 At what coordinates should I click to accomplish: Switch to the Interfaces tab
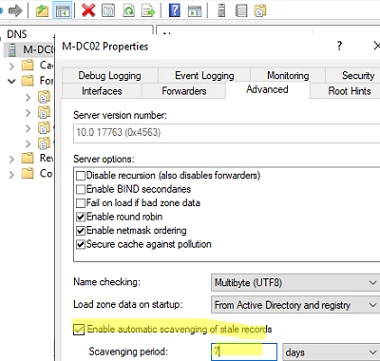(102, 91)
